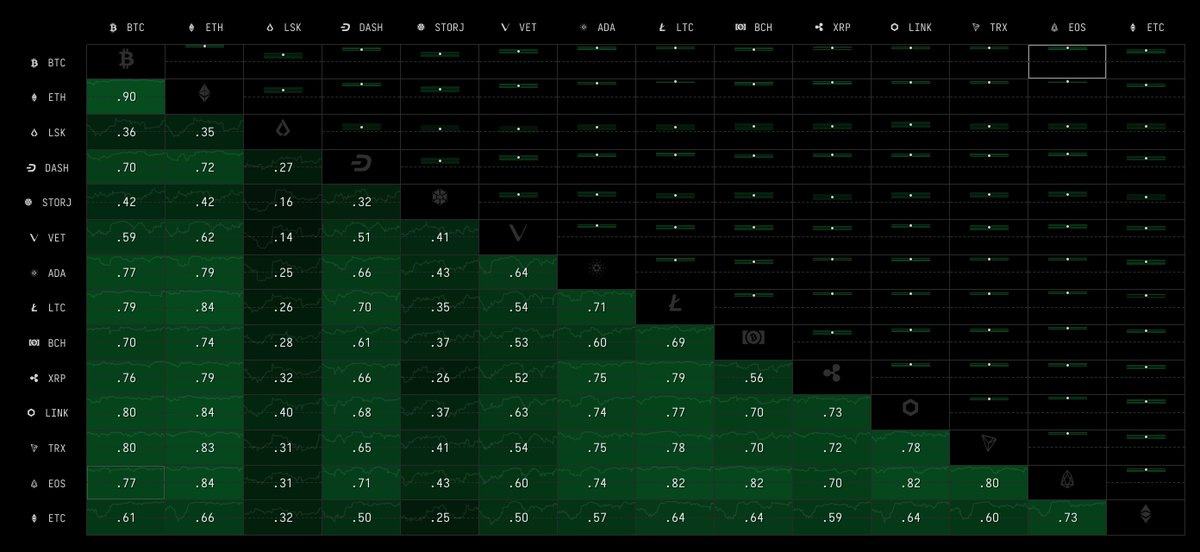Viewport: 1200px width, 552px height.
Task: Select the BTC column header
Action: click(x=127, y=27)
